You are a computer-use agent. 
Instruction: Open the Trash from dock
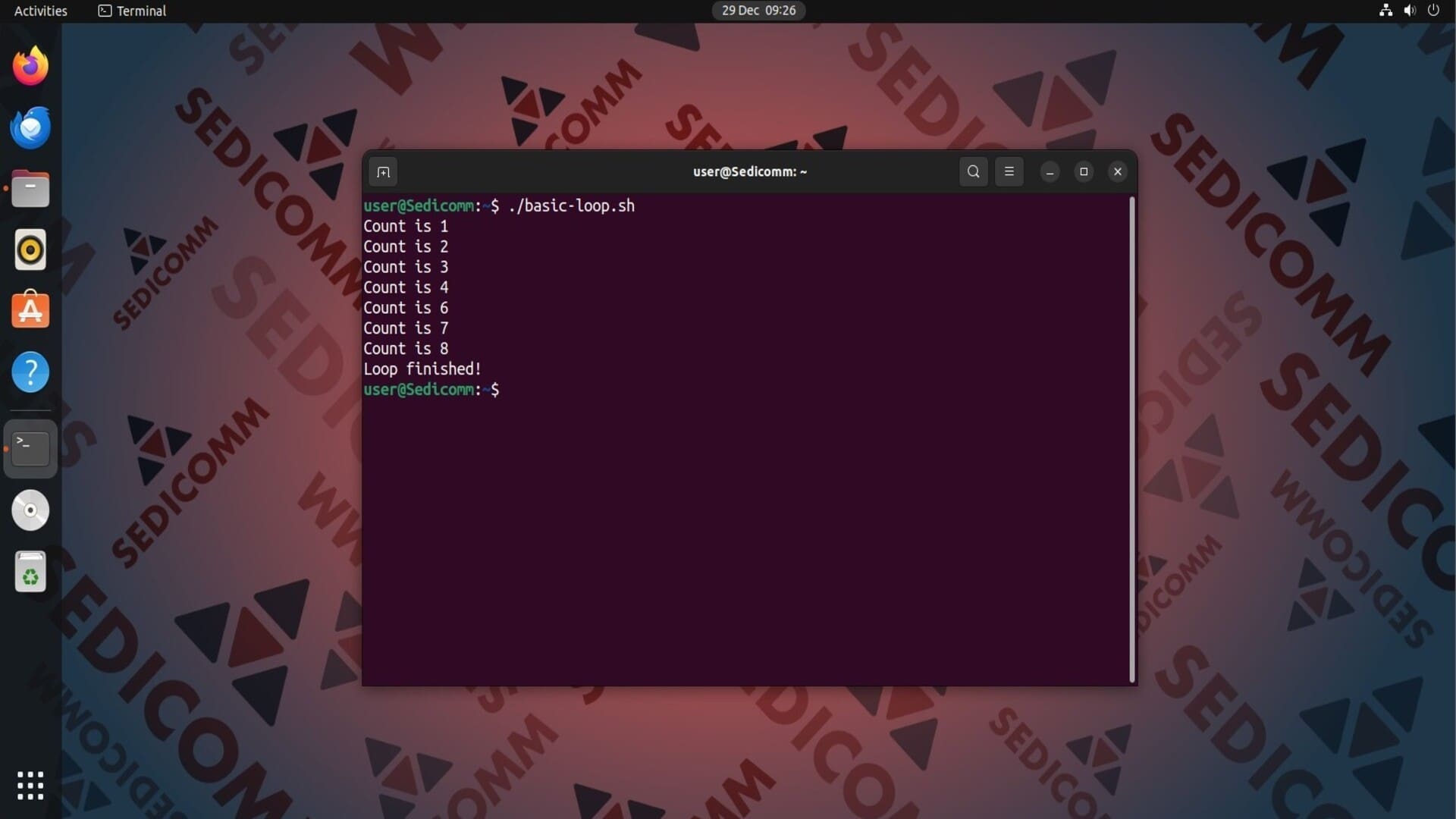tap(30, 572)
